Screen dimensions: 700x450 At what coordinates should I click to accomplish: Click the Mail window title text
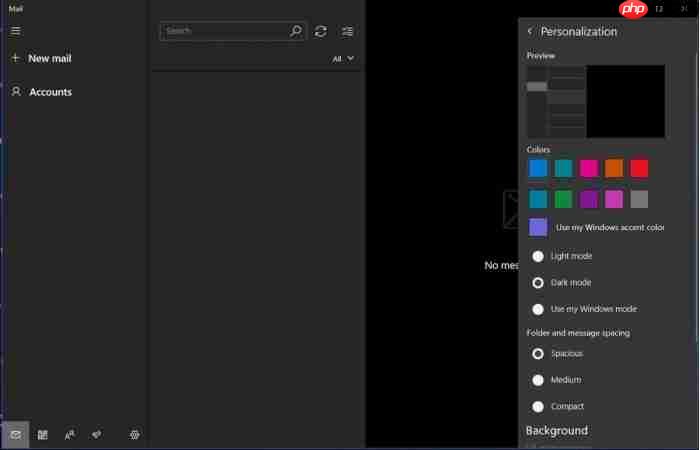click(x=16, y=8)
